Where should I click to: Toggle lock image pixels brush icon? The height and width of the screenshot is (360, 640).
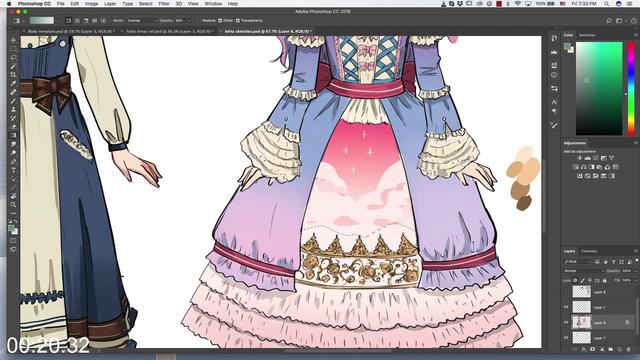click(582, 280)
